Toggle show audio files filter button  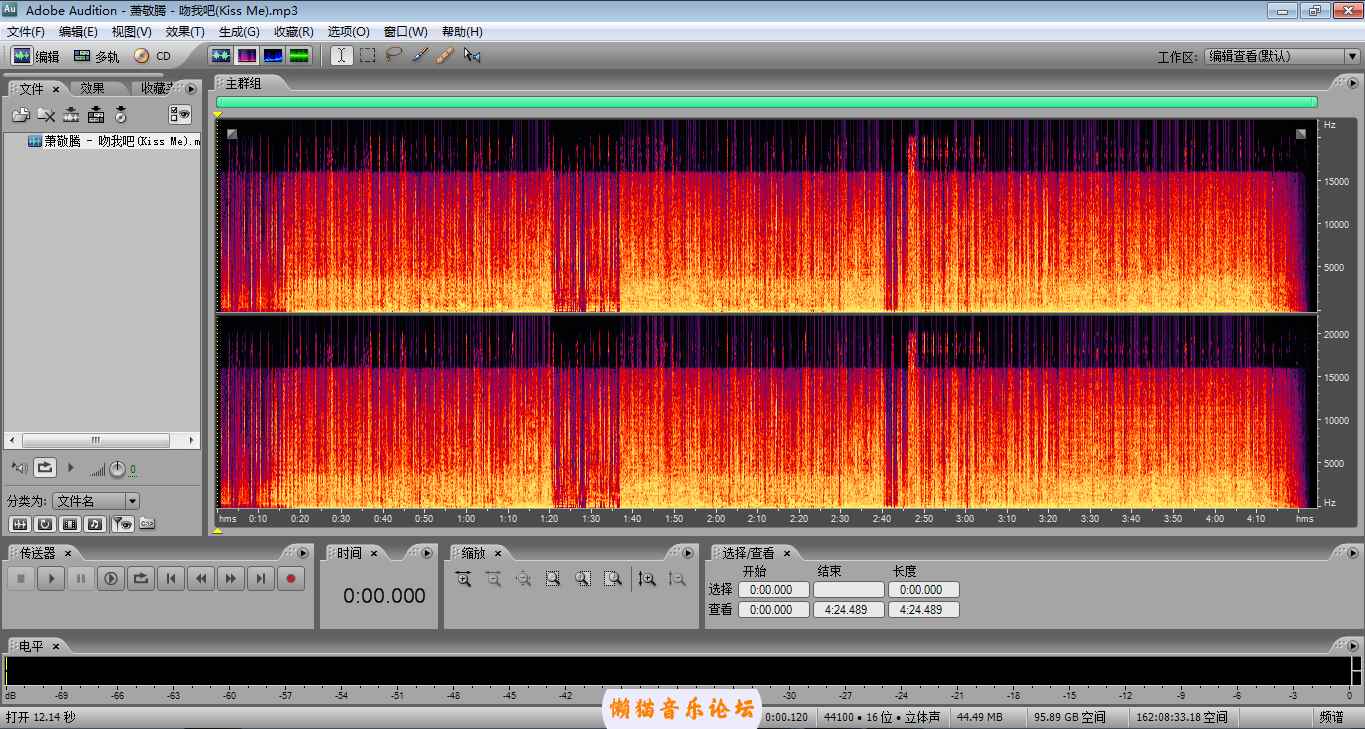point(19,523)
